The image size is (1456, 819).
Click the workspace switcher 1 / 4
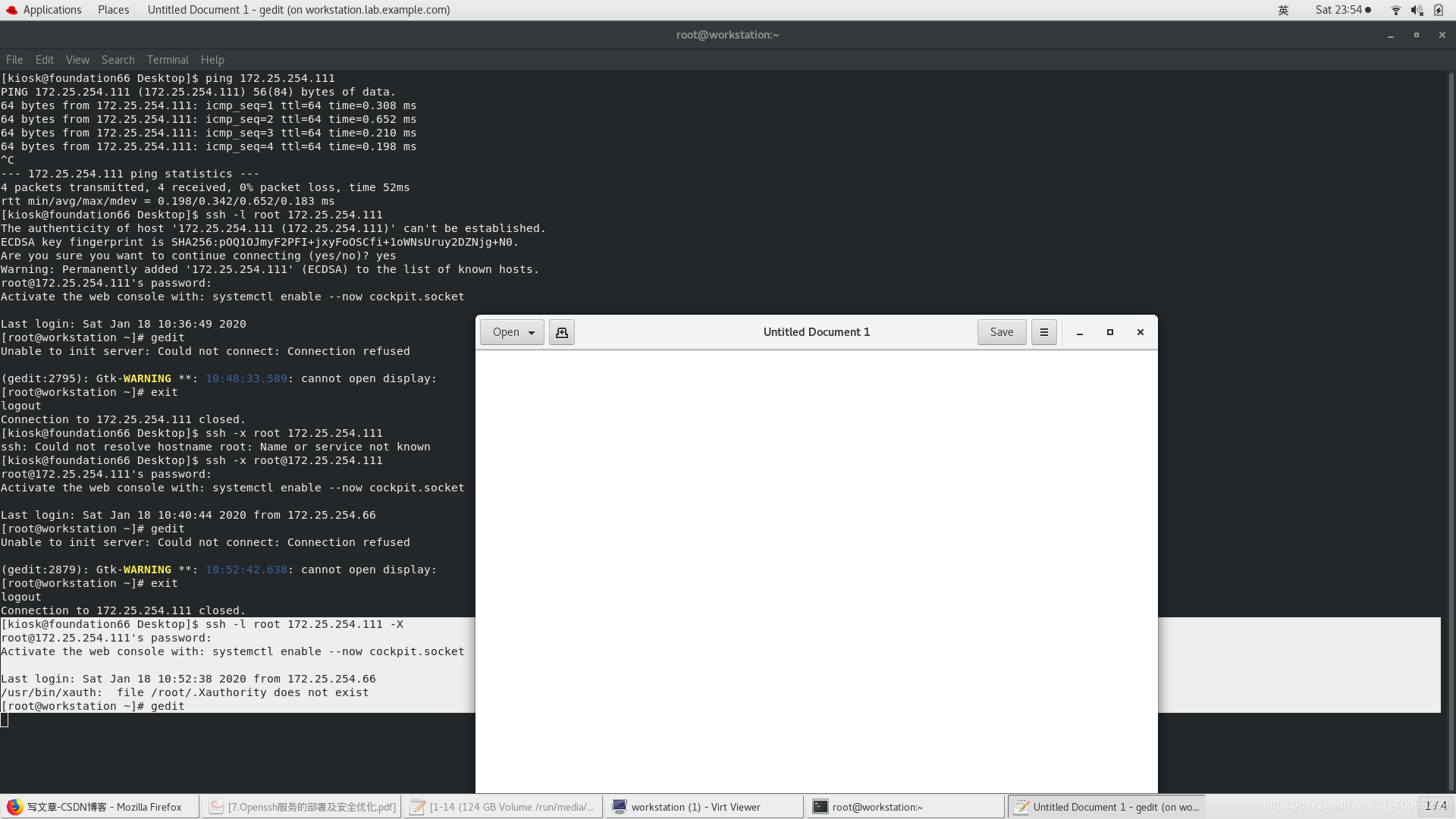pyautogui.click(x=1436, y=806)
